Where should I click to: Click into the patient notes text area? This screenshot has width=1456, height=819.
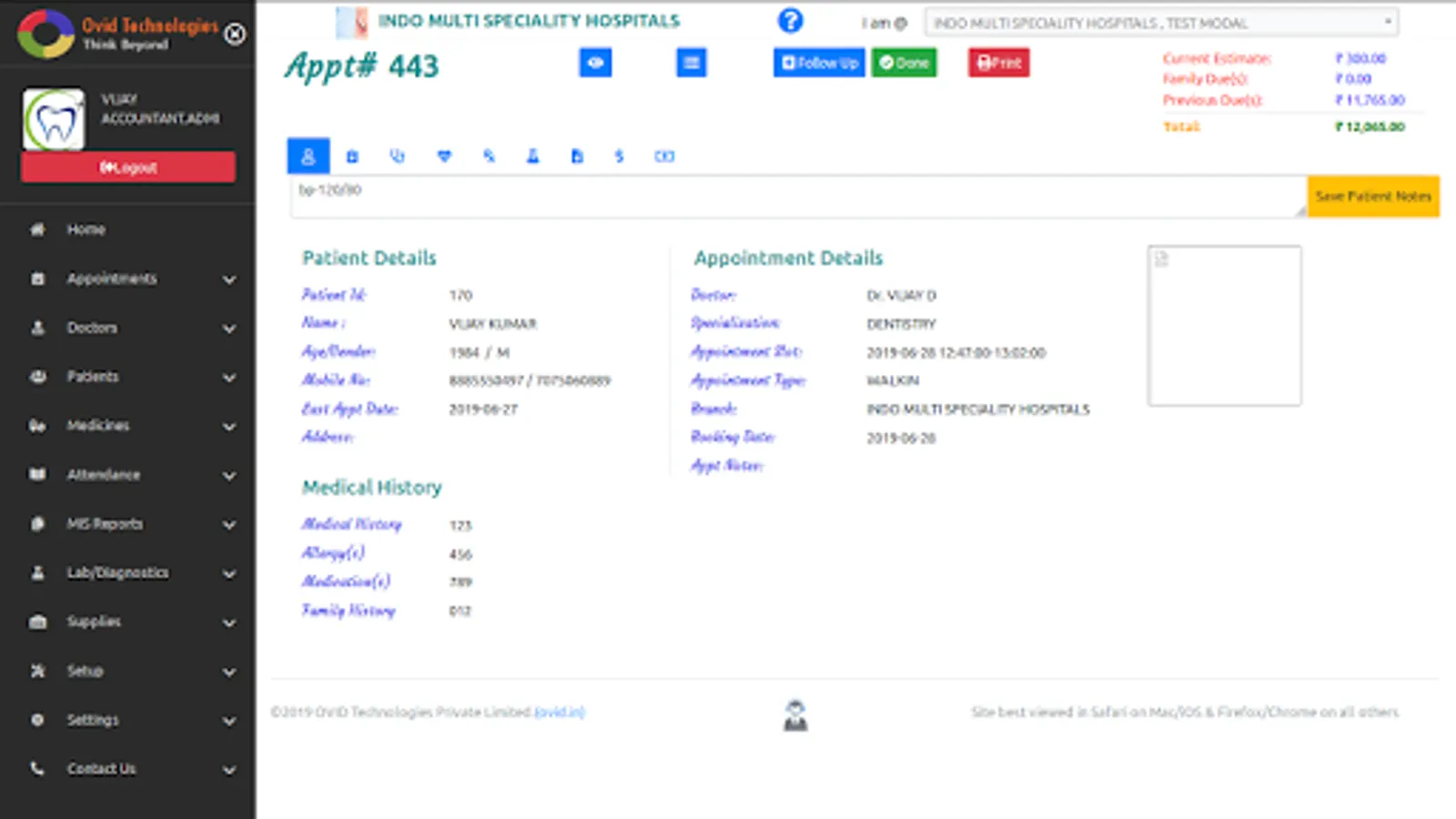798,197
